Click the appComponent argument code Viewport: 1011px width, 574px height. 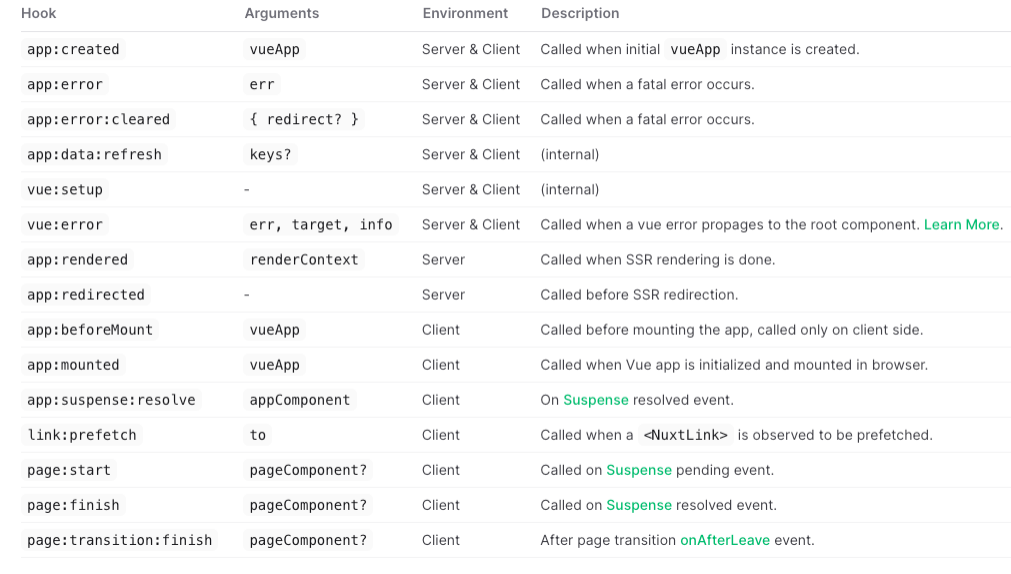tap(300, 400)
